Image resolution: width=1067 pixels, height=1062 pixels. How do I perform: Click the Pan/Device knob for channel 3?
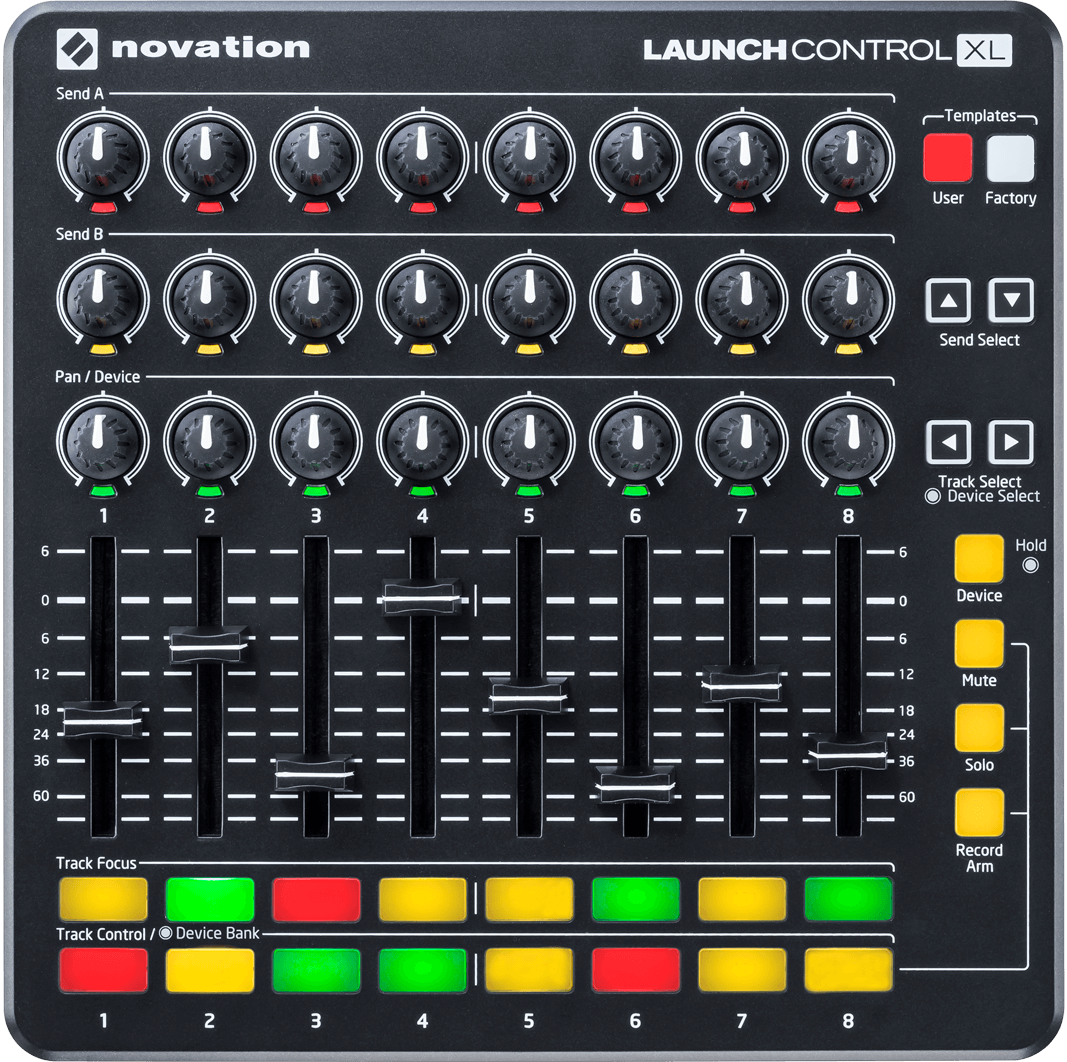click(316, 441)
